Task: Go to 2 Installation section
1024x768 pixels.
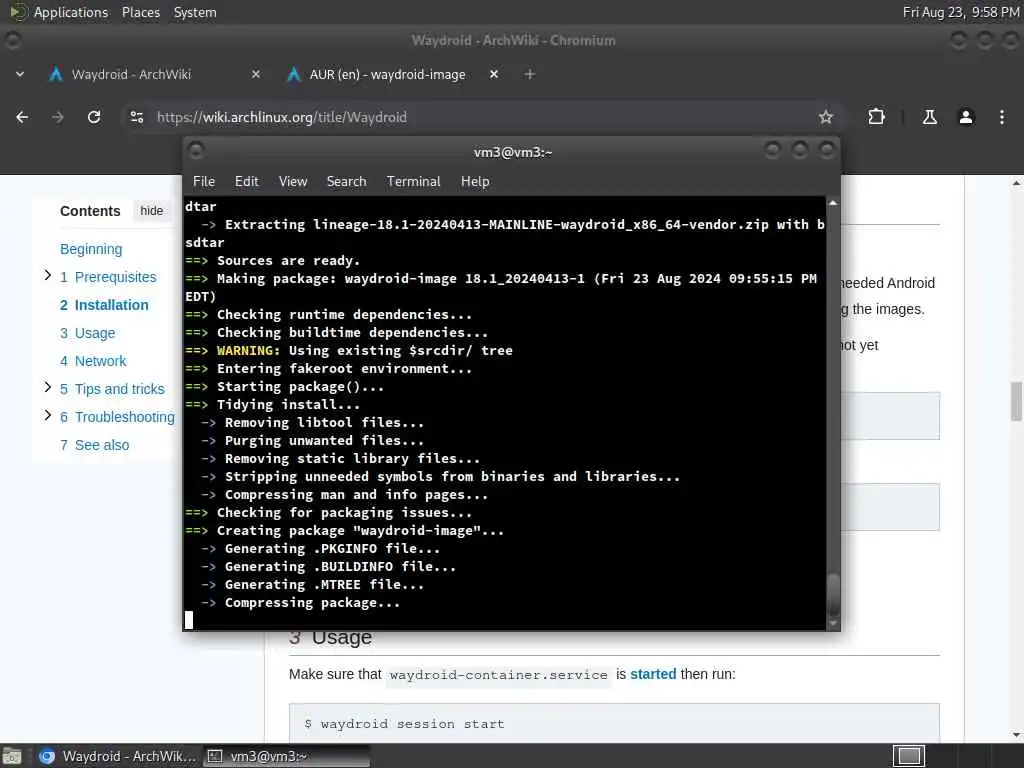Action: tap(104, 305)
